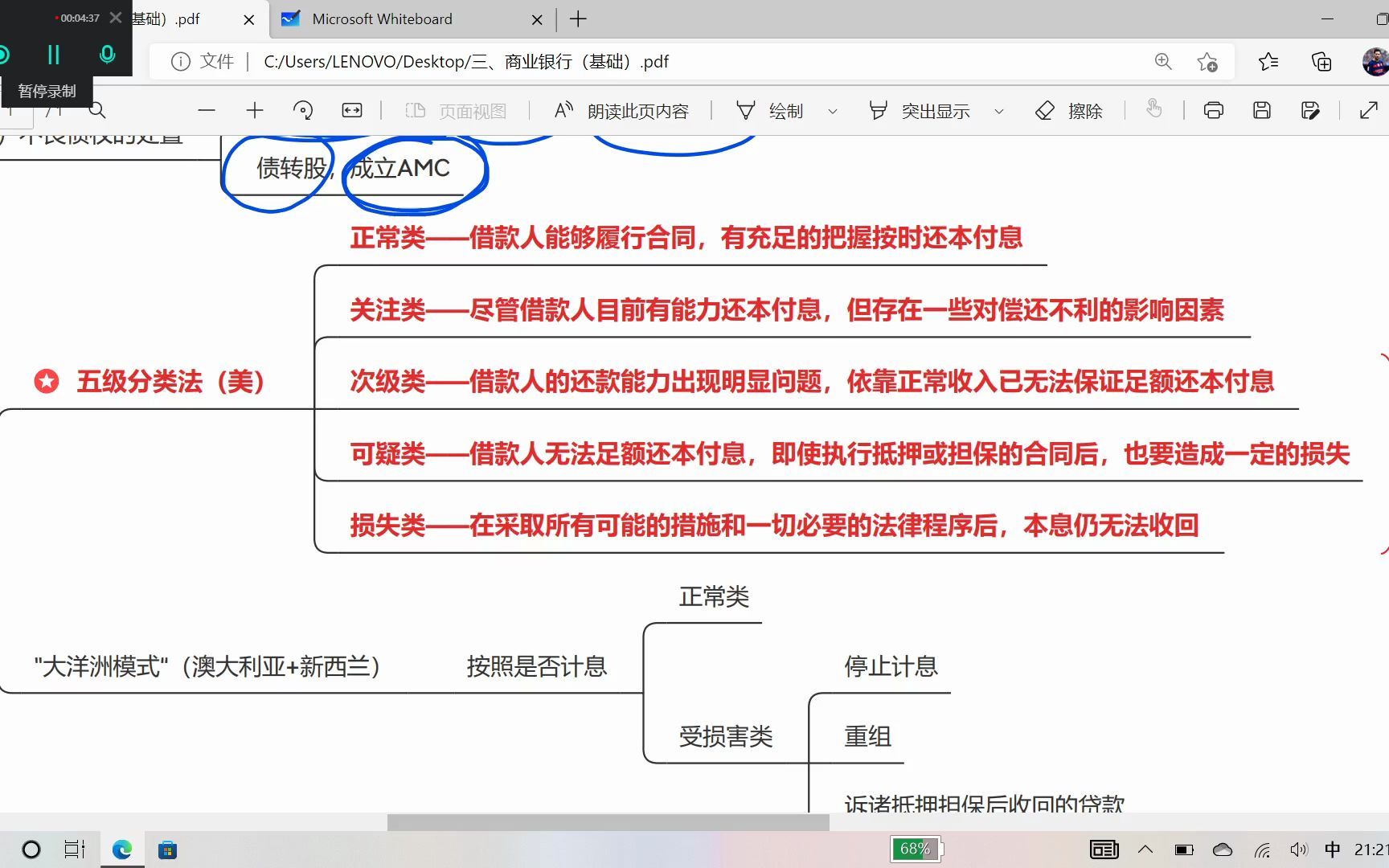
Task: Click the file path in the address bar
Action: 466,61
